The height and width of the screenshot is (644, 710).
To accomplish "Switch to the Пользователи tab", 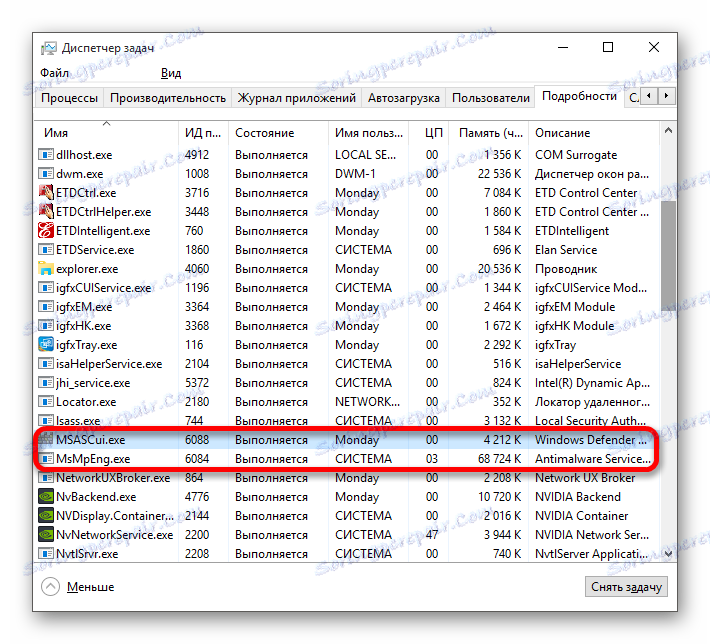I will click(x=490, y=98).
